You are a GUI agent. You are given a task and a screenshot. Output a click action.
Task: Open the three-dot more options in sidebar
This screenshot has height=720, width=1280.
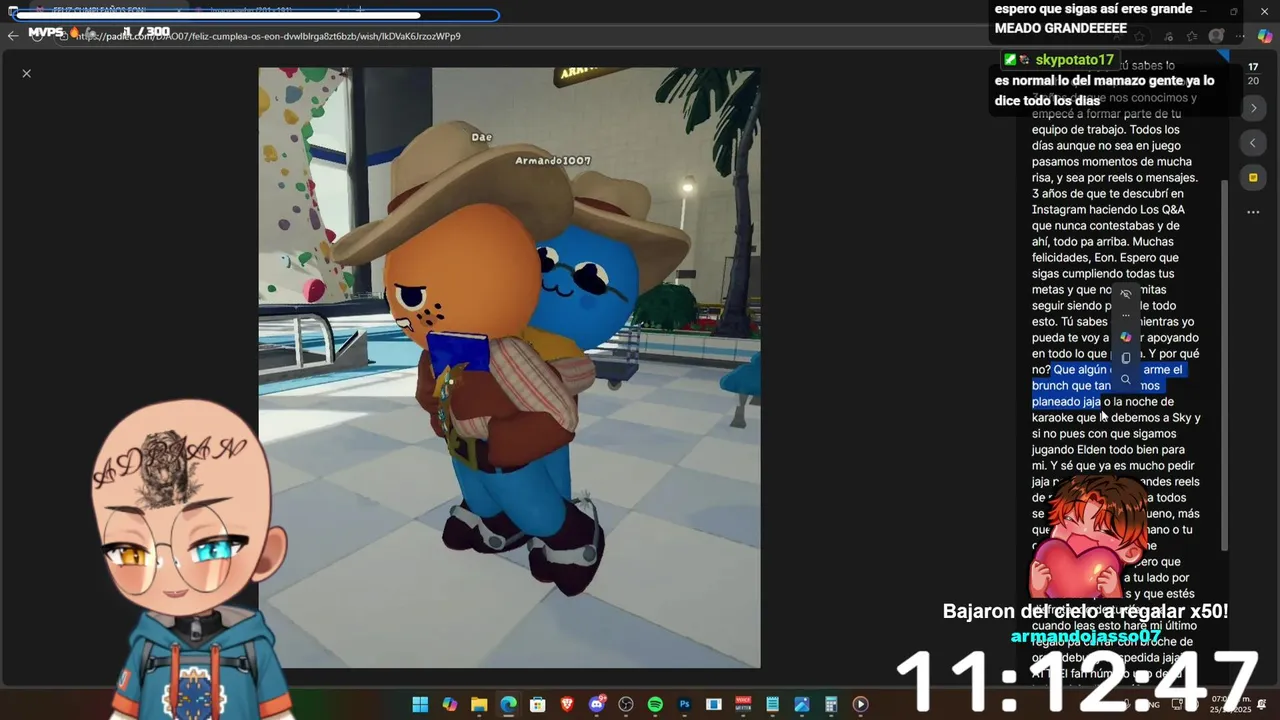tap(1253, 212)
